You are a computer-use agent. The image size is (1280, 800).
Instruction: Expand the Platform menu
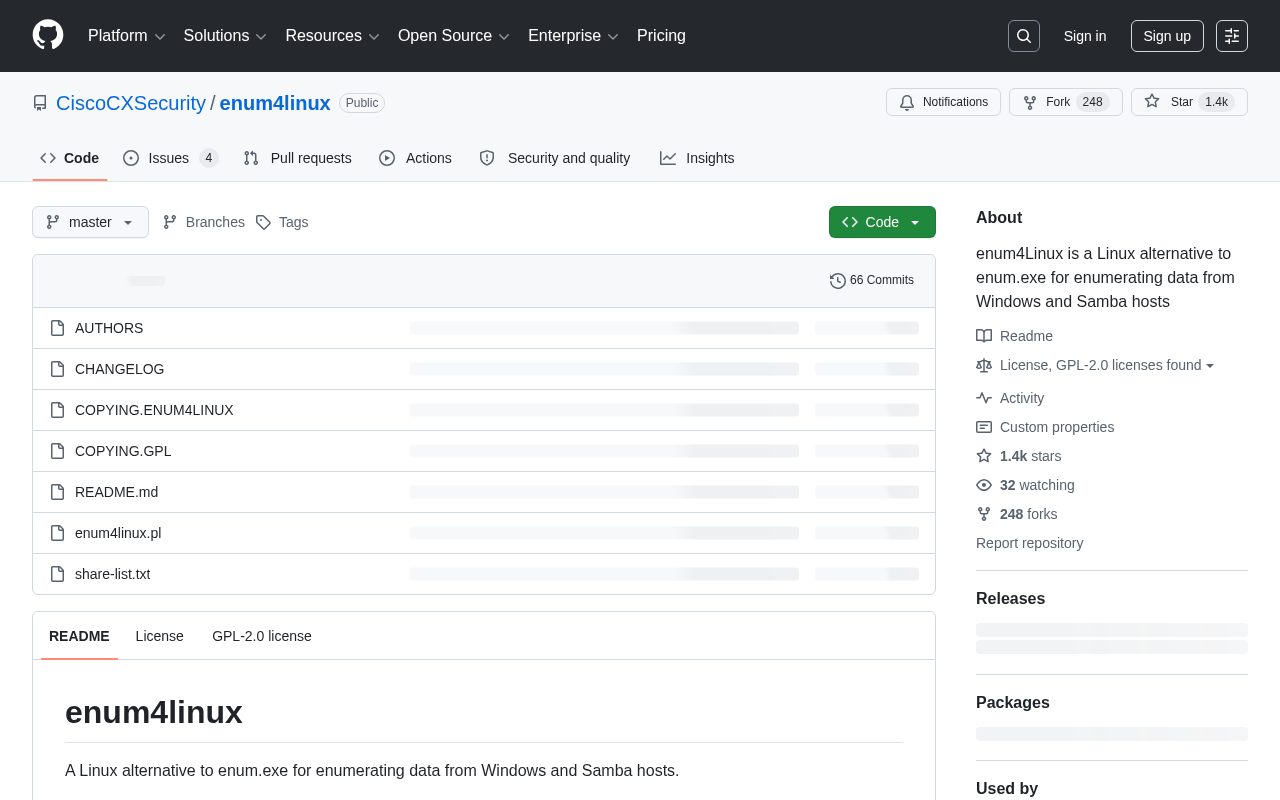[127, 36]
